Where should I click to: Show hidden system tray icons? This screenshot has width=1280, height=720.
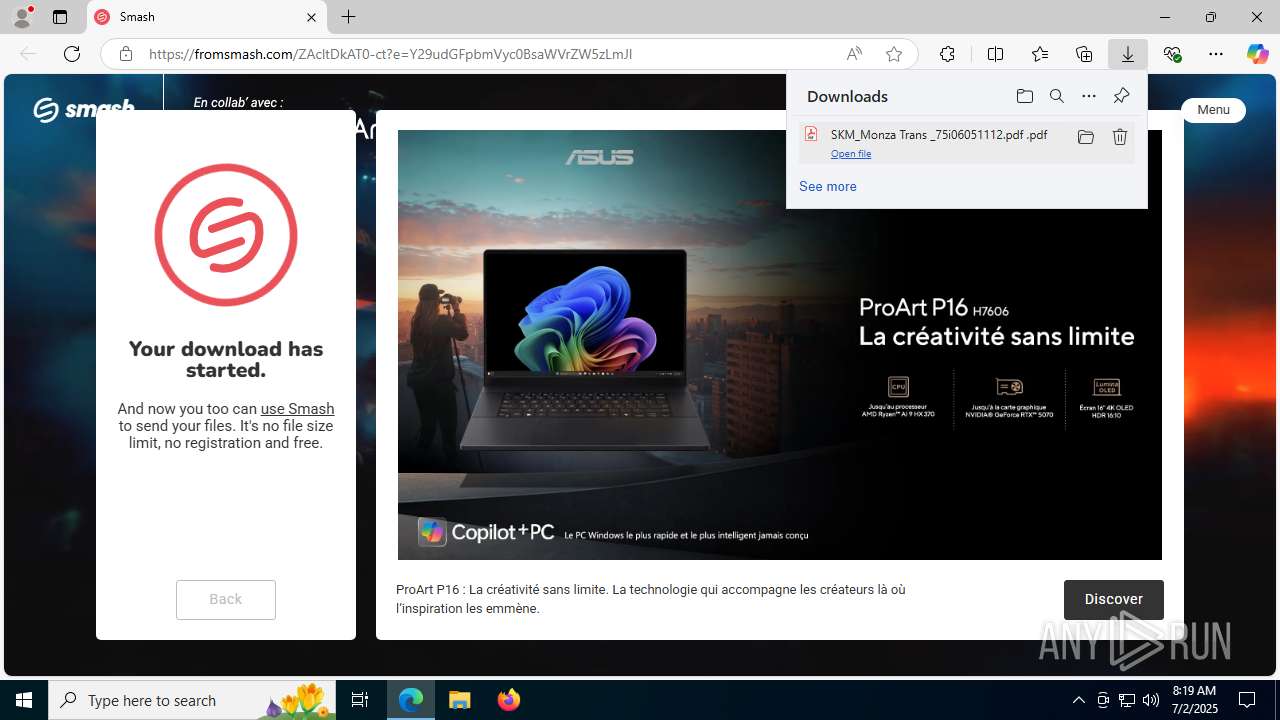point(1078,700)
